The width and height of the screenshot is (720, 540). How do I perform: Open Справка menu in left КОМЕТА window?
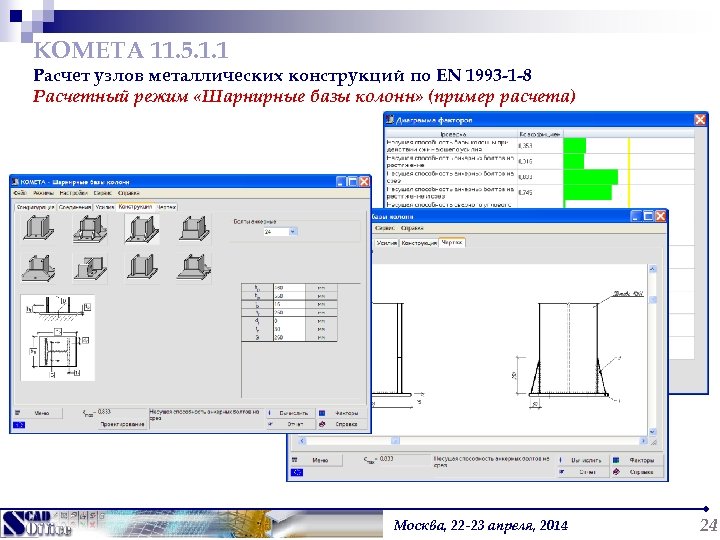(x=129, y=193)
